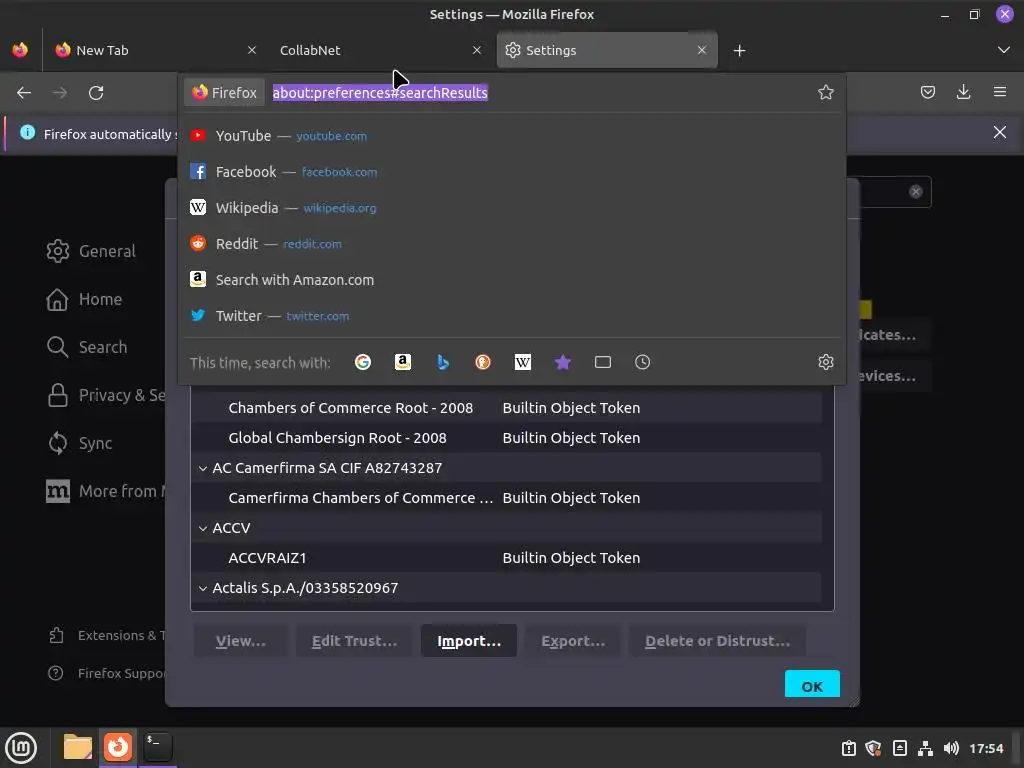Collapse AC Camerfirma SA CIF A82743287 group
1024x768 pixels.
(202, 468)
